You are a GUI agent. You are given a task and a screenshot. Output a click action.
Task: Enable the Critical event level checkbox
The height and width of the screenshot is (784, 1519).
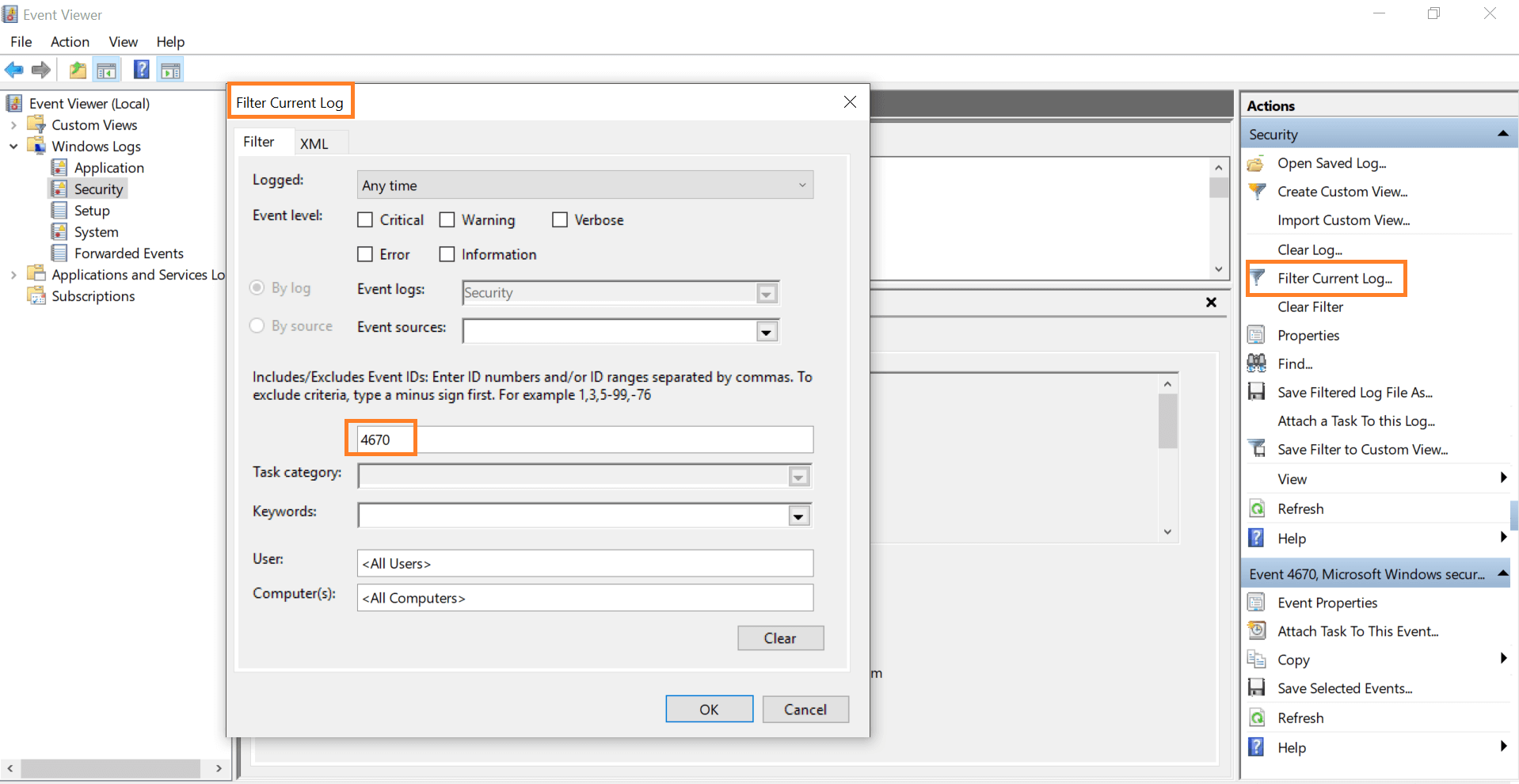click(x=365, y=219)
